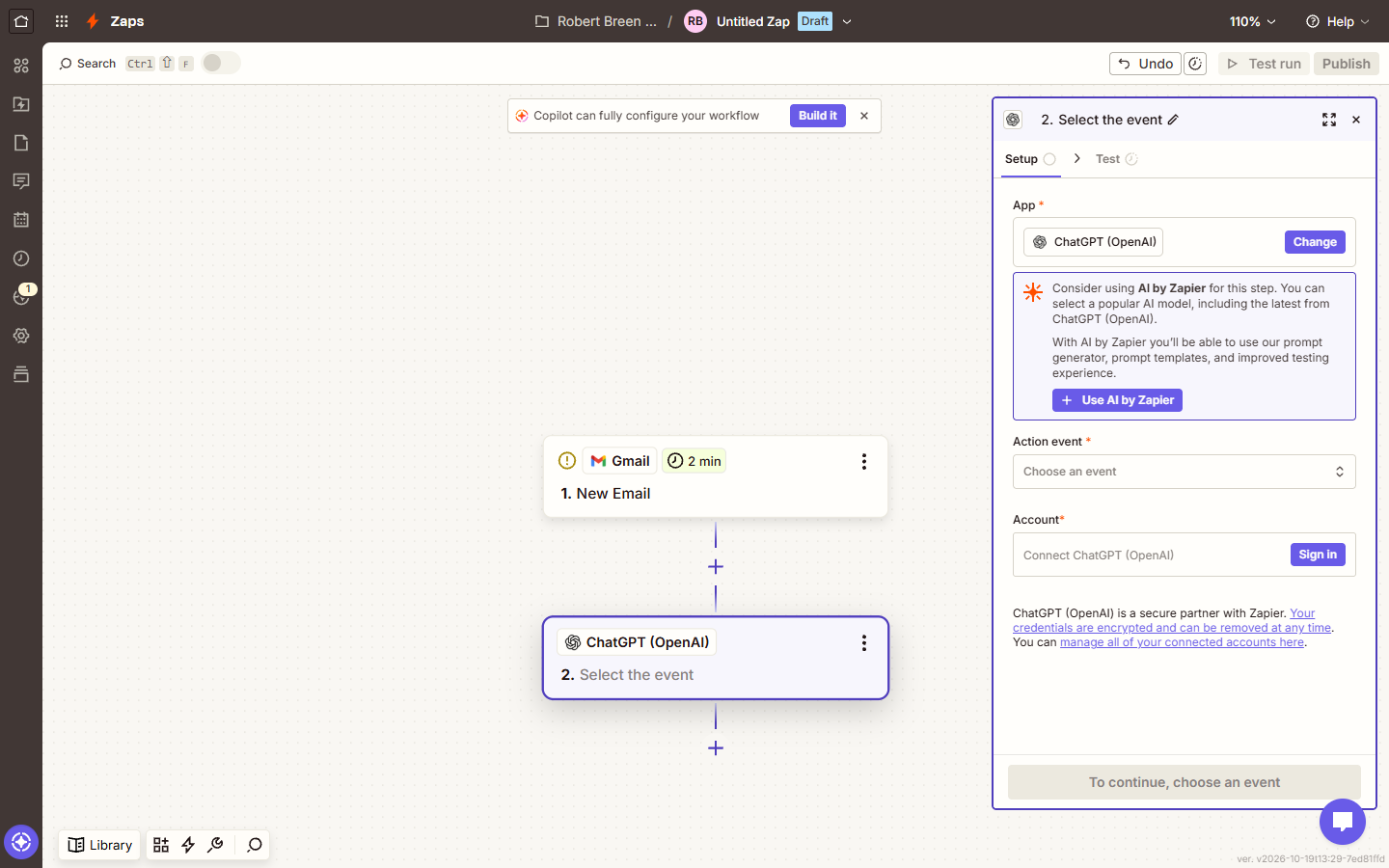Open the three-dot menu on Gmail step
1389x868 pixels.
(864, 461)
